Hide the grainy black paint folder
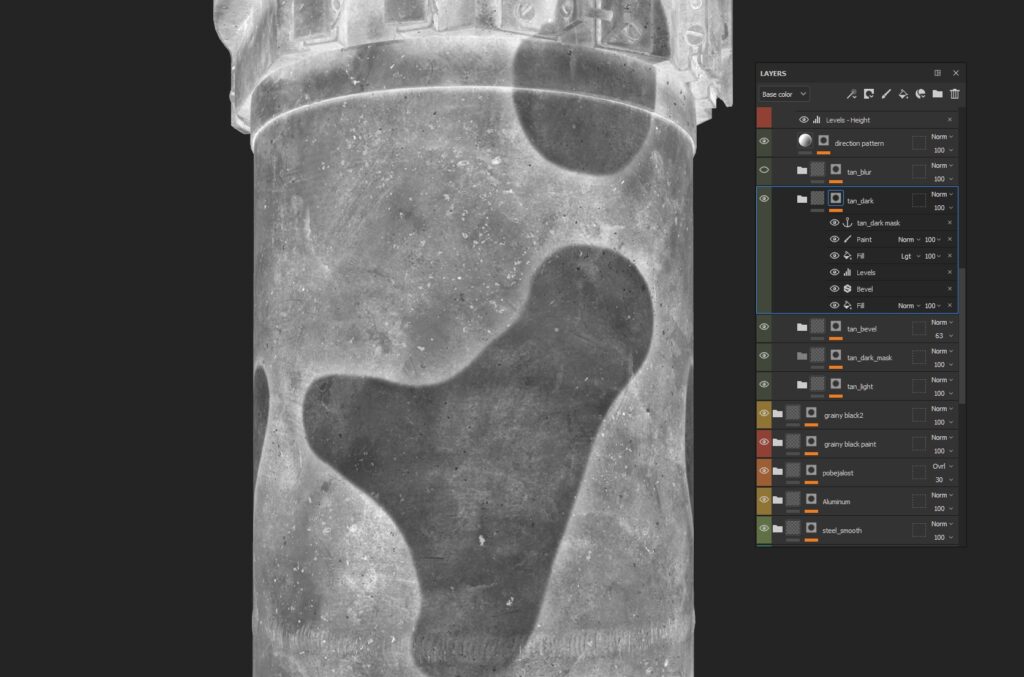Screen dimensions: 1024x677 [764, 441]
